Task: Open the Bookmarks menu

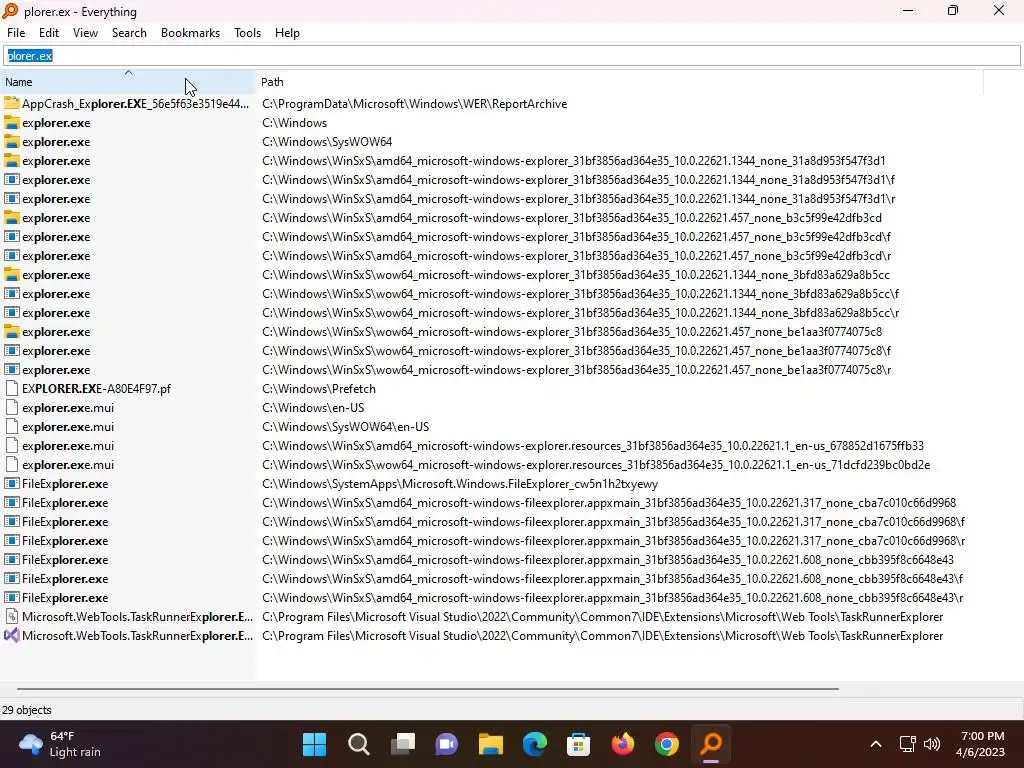Action: [x=190, y=33]
